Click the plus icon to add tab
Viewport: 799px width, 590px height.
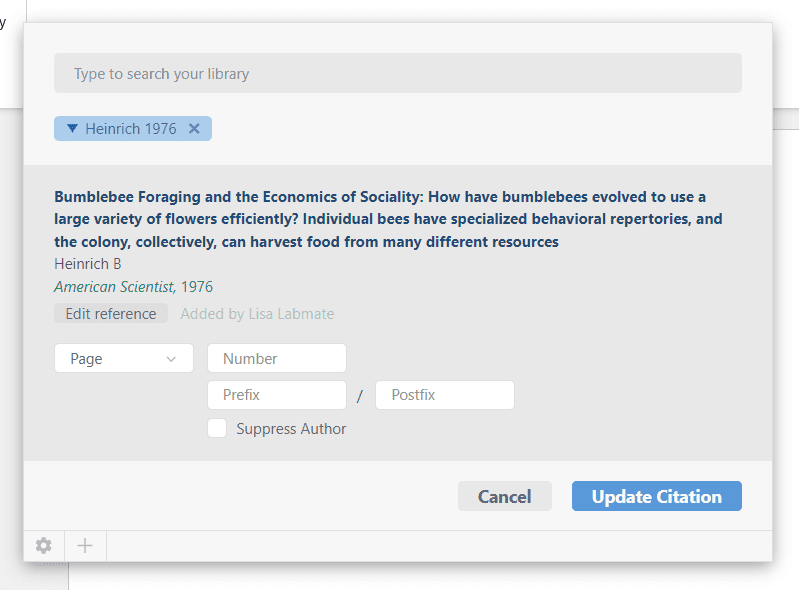tap(85, 545)
